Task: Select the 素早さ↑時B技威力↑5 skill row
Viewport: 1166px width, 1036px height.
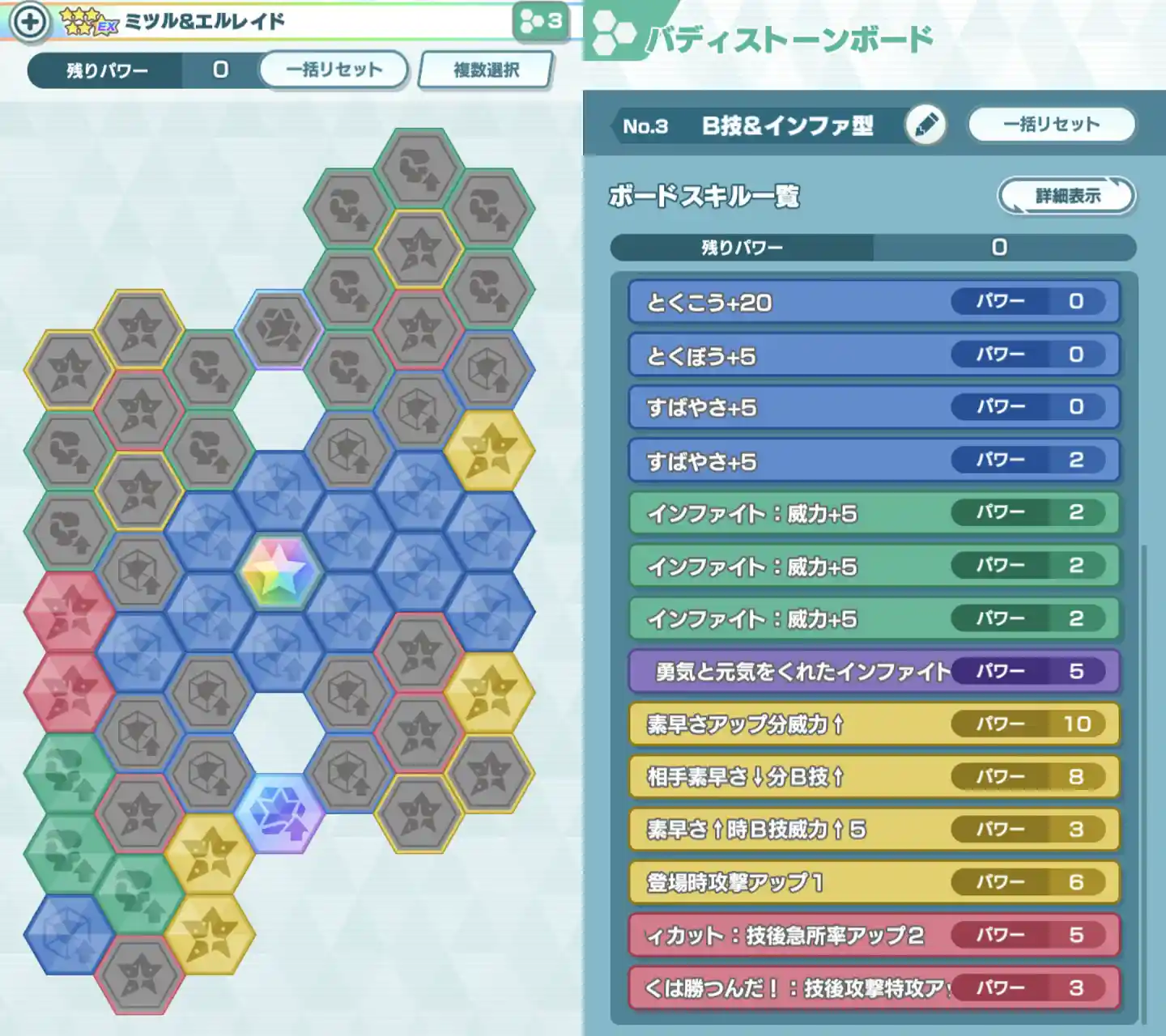Action: pyautogui.click(x=874, y=830)
